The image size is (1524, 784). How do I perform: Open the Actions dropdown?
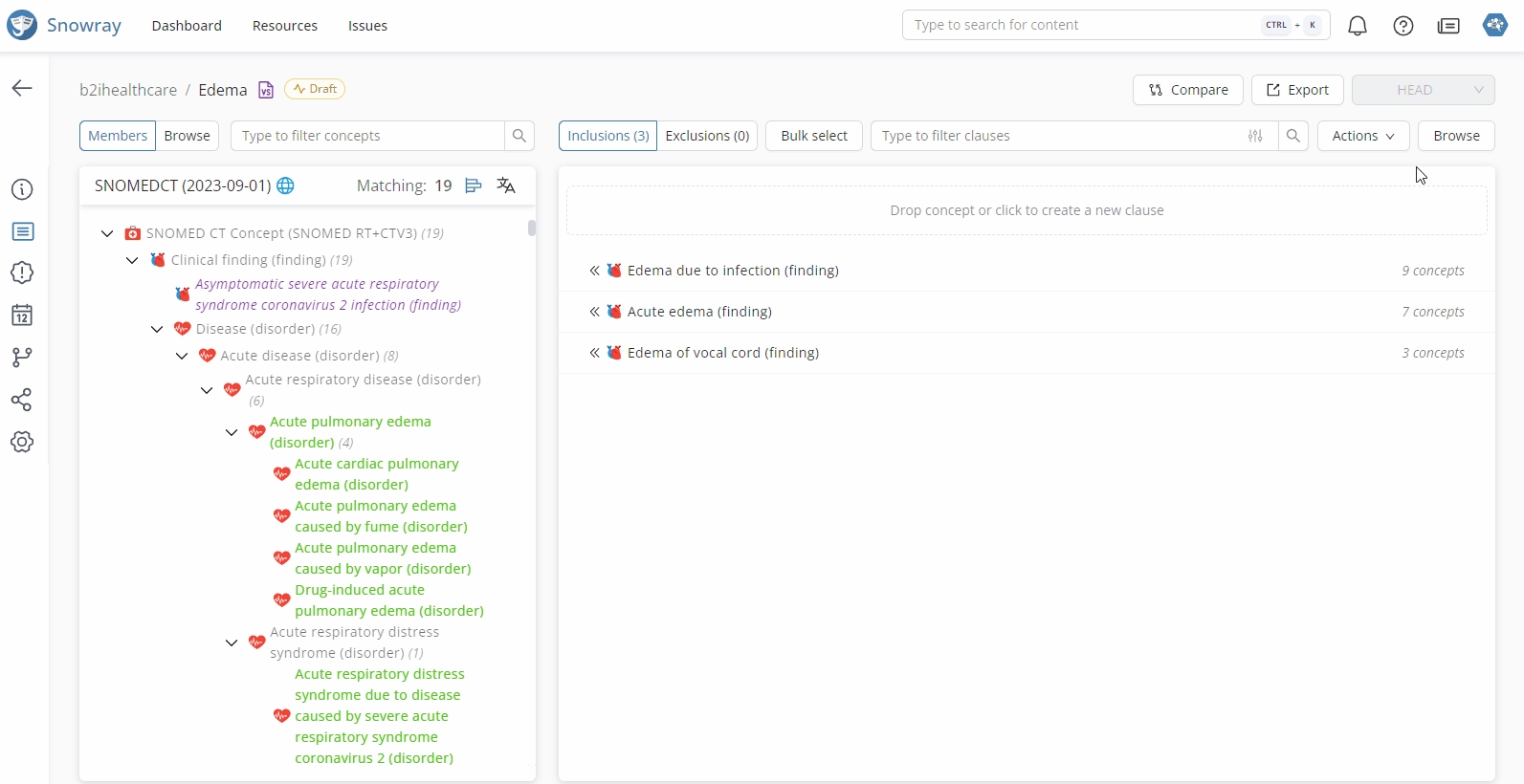coord(1362,136)
